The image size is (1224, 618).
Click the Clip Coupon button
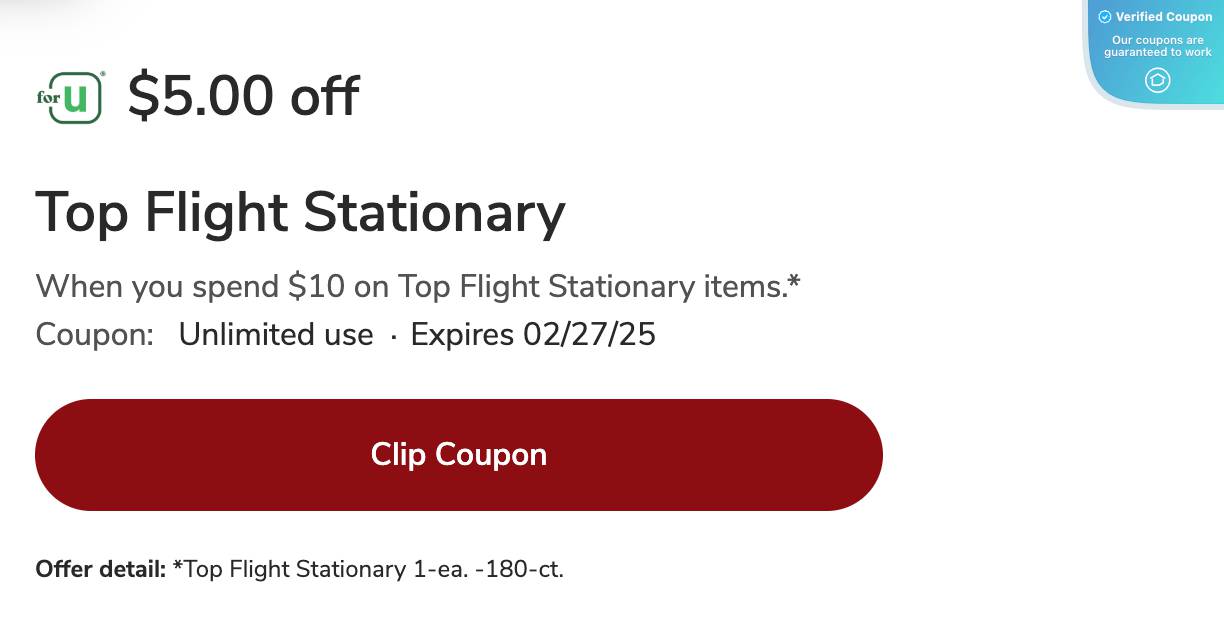[459, 454]
